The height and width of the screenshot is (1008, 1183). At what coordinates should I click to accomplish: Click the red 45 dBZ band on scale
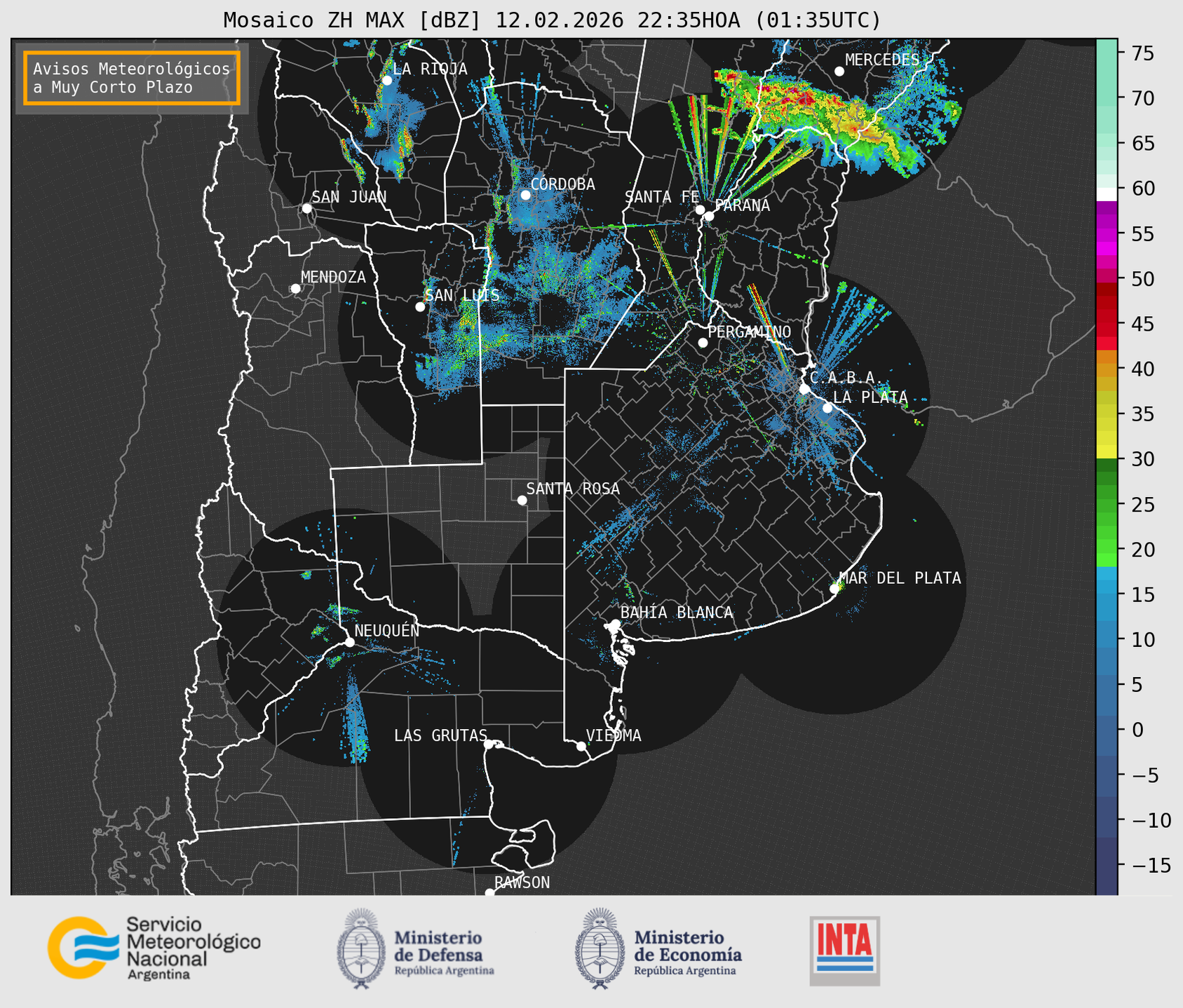click(x=1107, y=325)
